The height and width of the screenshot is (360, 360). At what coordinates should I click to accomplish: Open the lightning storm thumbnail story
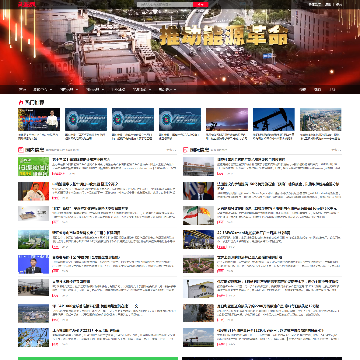coord(227,119)
